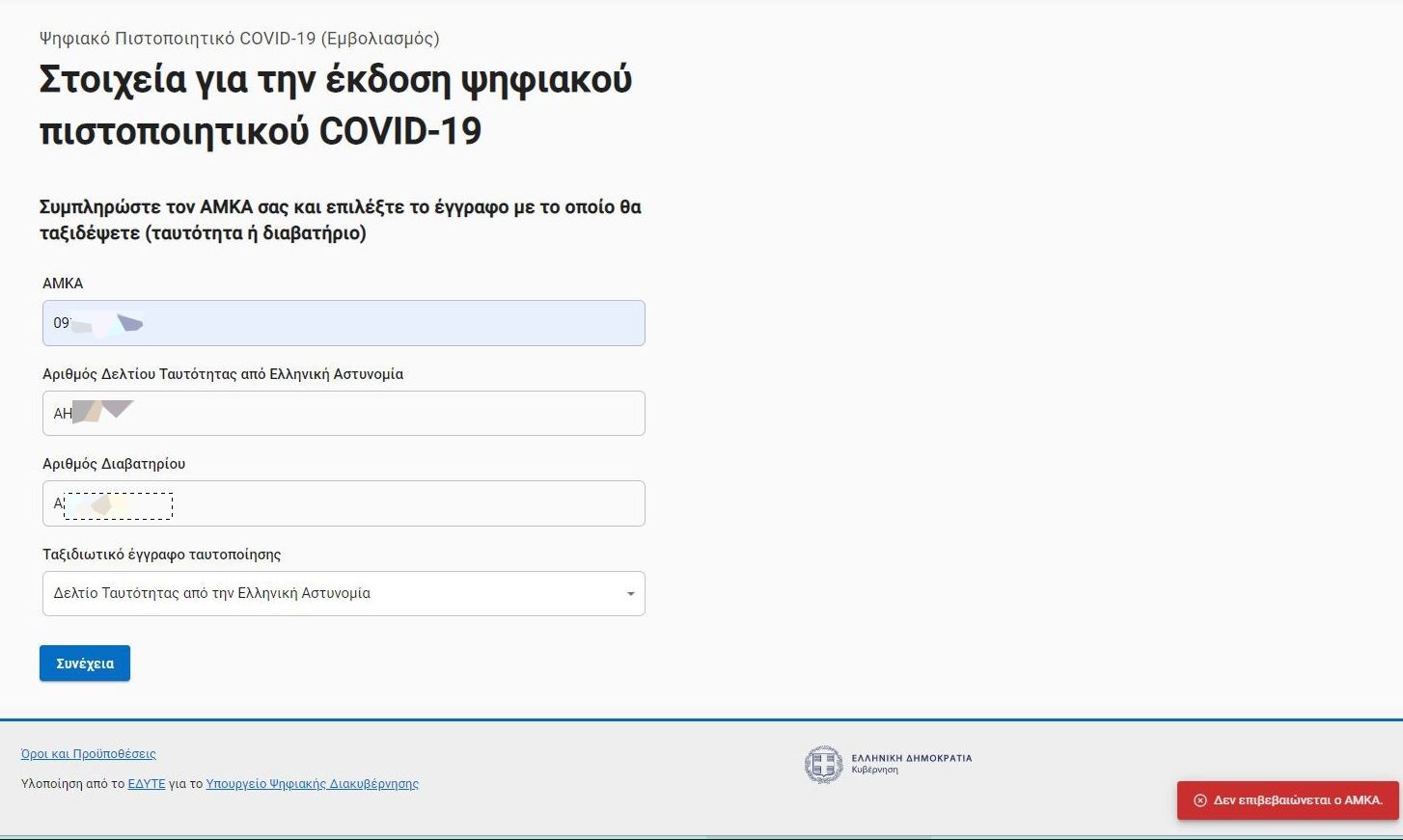The width and height of the screenshot is (1403, 840).
Task: Click the Hellenic Republic coat of arms emblem
Action: click(x=823, y=764)
